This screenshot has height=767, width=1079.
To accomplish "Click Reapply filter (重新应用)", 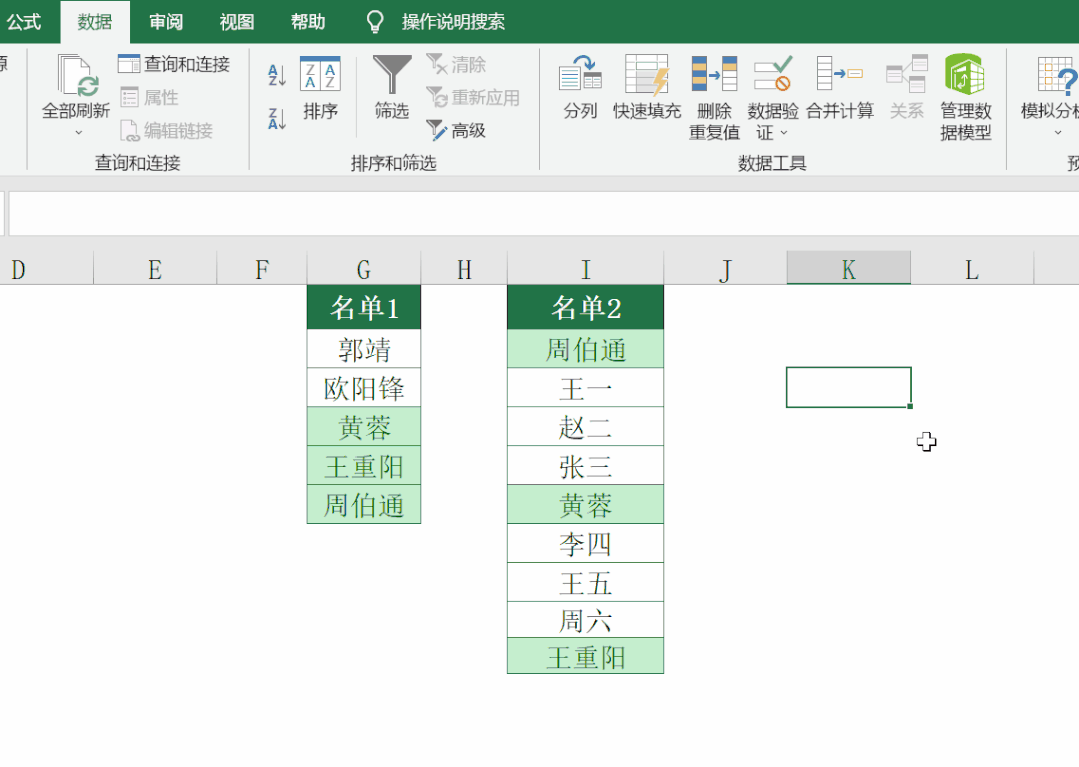I will tap(473, 97).
